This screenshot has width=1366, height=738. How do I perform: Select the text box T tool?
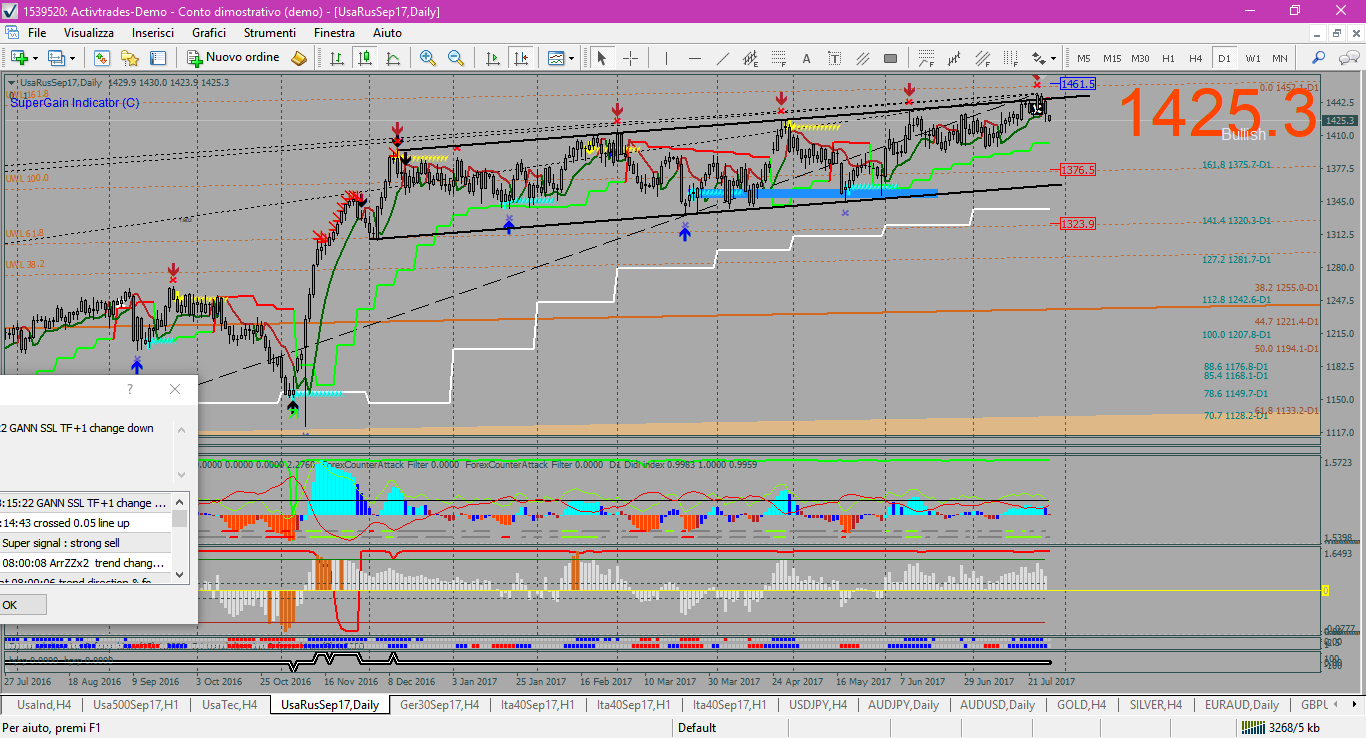(x=834, y=58)
